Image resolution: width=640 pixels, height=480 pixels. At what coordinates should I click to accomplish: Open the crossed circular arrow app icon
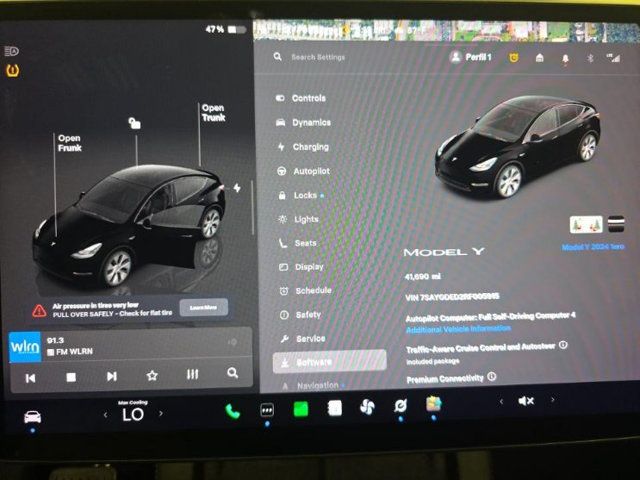pyautogui.click(x=400, y=405)
